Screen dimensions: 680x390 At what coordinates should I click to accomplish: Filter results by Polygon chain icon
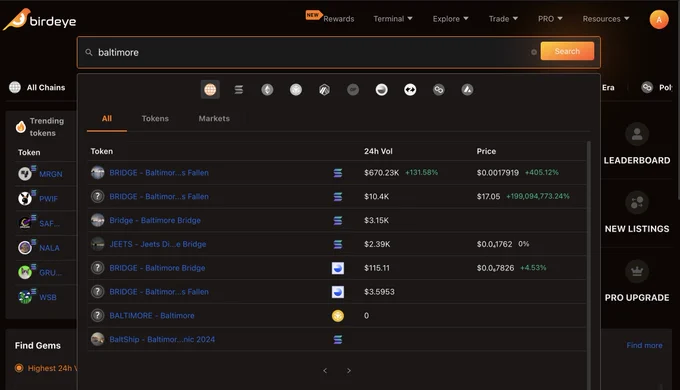pyautogui.click(x=439, y=89)
